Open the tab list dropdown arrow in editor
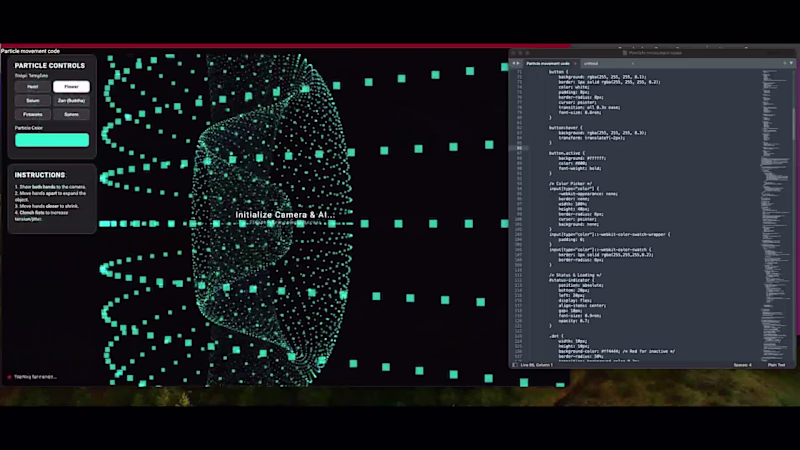Image resolution: width=800 pixels, height=450 pixels. pos(791,63)
